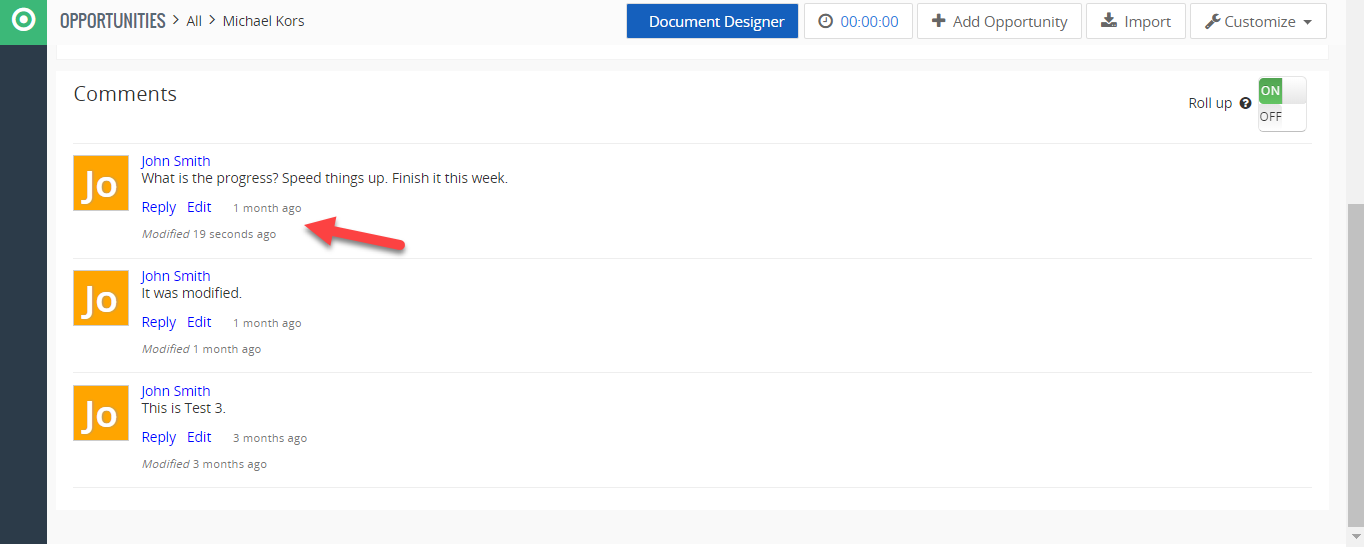Image resolution: width=1364 pixels, height=547 pixels.
Task: Click the 'It was modified.' comment text
Action: pyautogui.click(x=192, y=293)
